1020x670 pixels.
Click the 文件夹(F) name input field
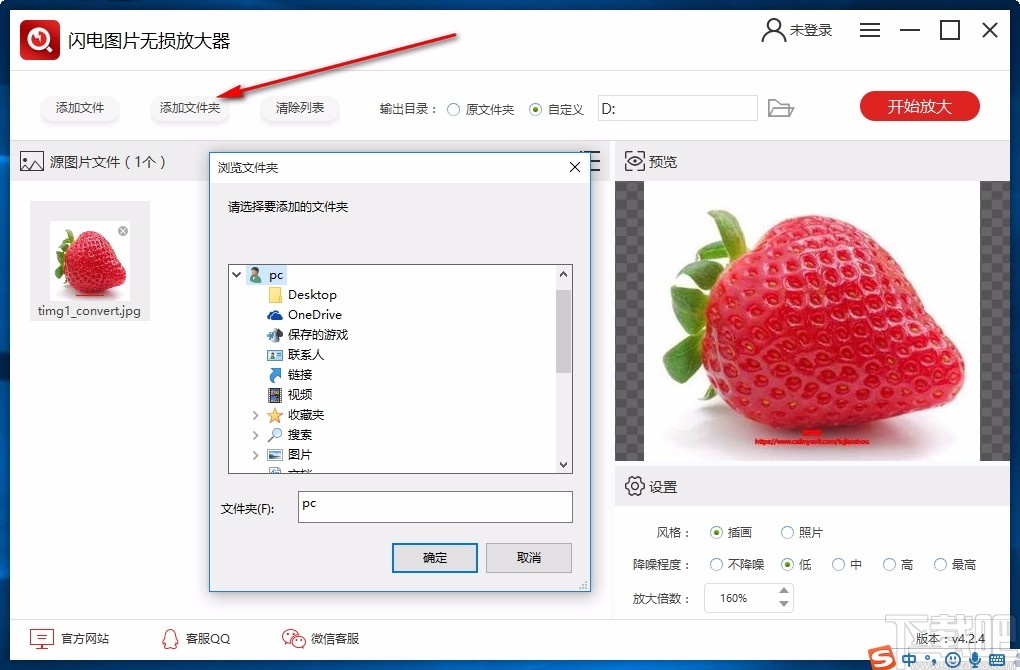click(x=435, y=507)
